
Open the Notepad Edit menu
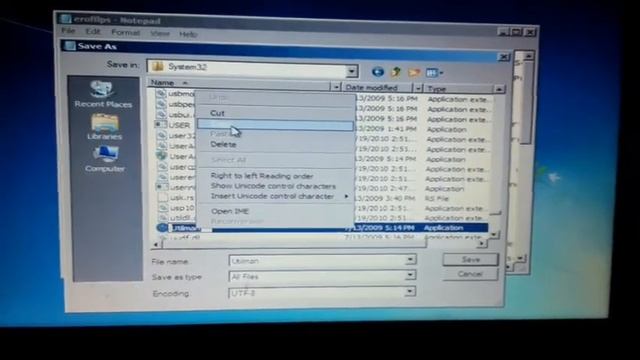tap(93, 31)
